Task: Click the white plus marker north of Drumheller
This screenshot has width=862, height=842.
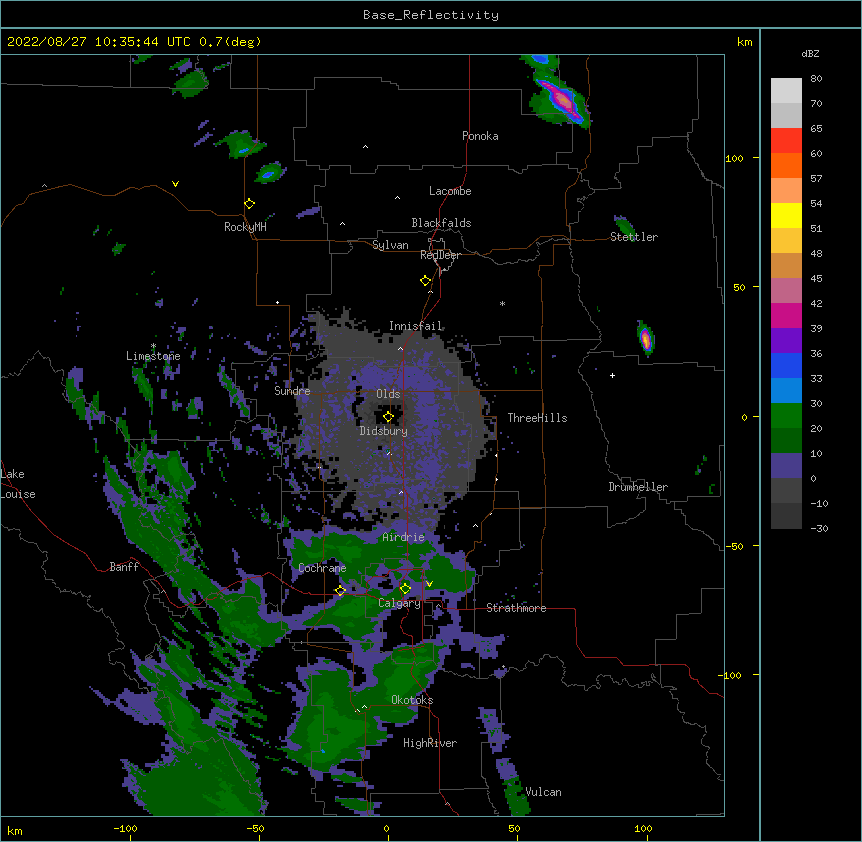Action: 612,375
